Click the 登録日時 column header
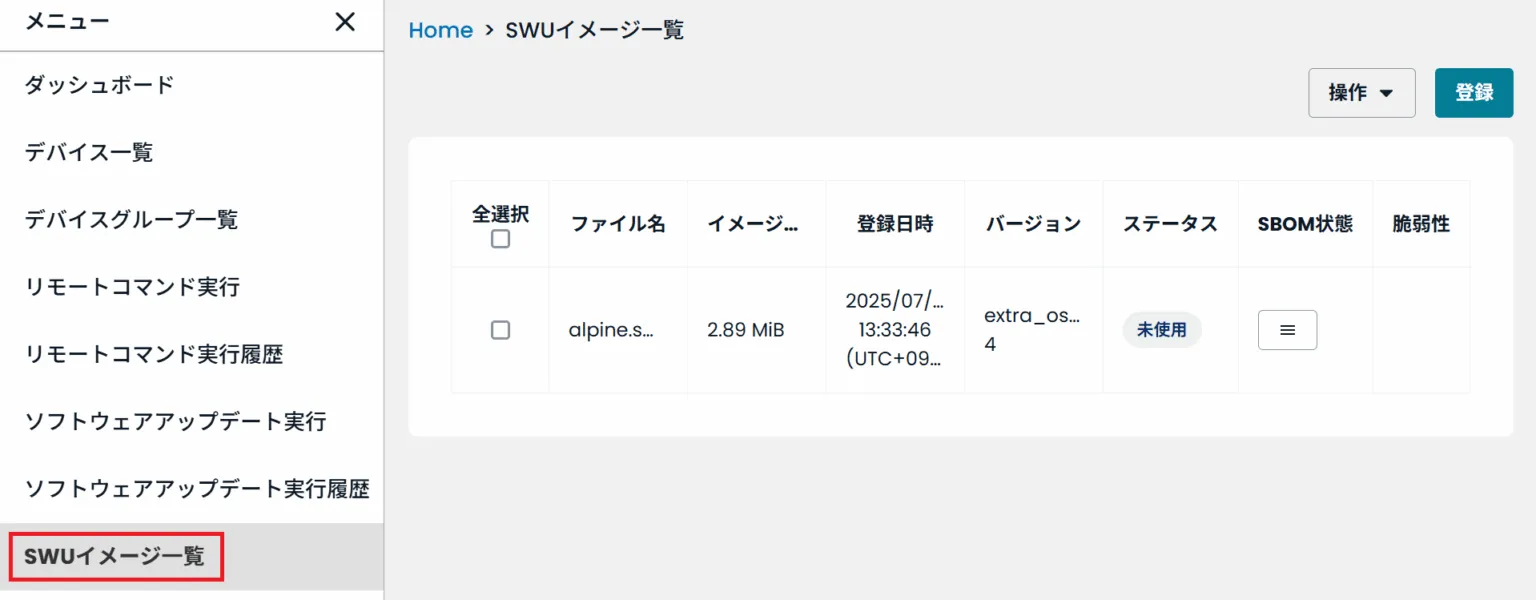This screenshot has width=1536, height=600. [895, 224]
